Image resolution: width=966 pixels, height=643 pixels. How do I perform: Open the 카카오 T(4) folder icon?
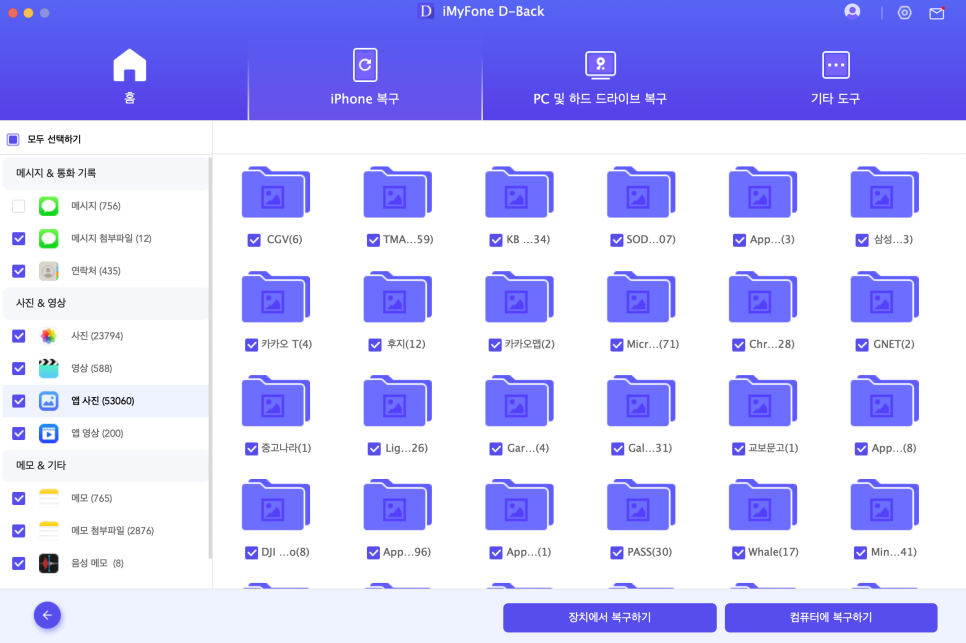[275, 297]
